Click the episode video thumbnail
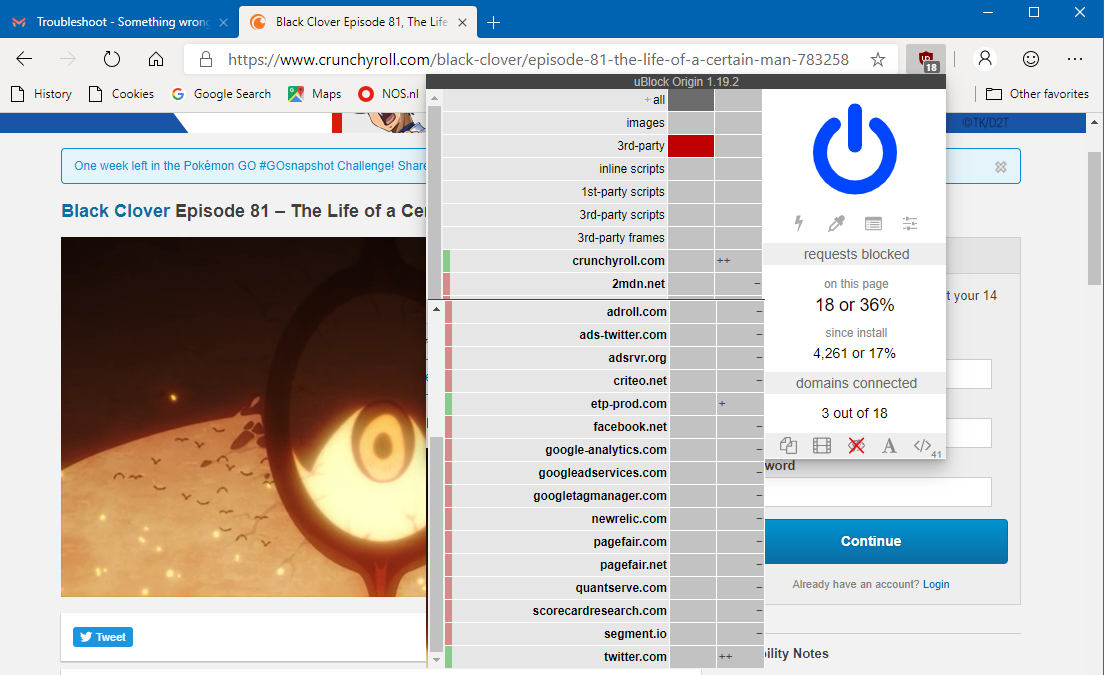This screenshot has height=675, width=1104. (x=244, y=417)
